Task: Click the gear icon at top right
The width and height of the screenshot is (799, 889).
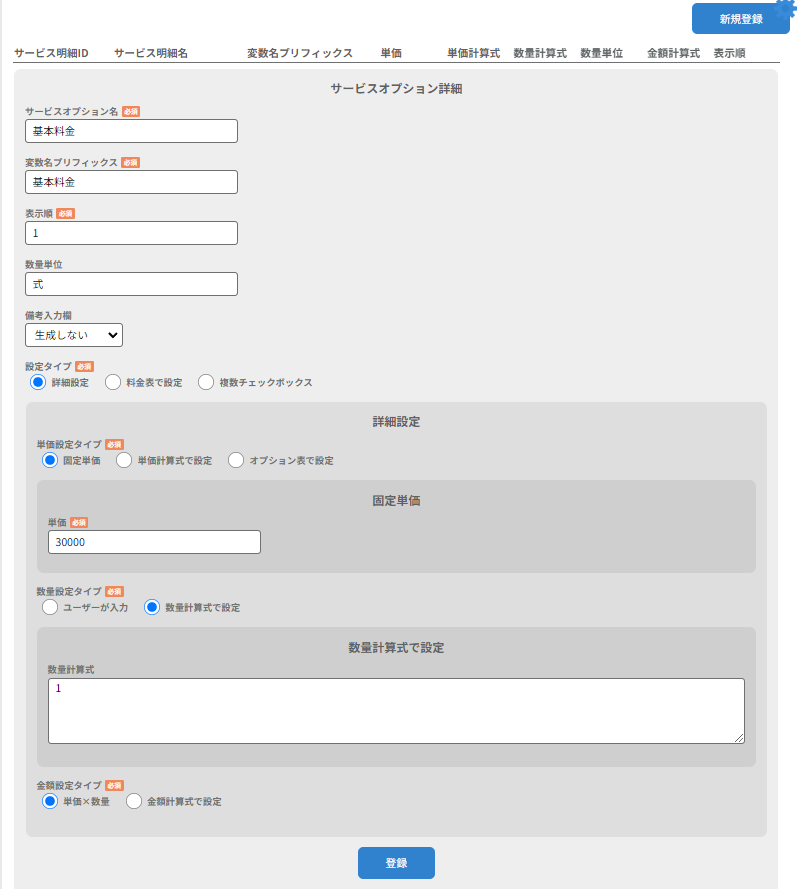Action: click(x=786, y=9)
